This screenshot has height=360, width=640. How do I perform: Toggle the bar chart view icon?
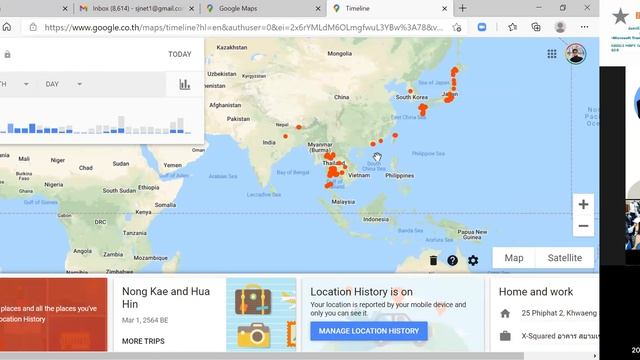(x=184, y=84)
